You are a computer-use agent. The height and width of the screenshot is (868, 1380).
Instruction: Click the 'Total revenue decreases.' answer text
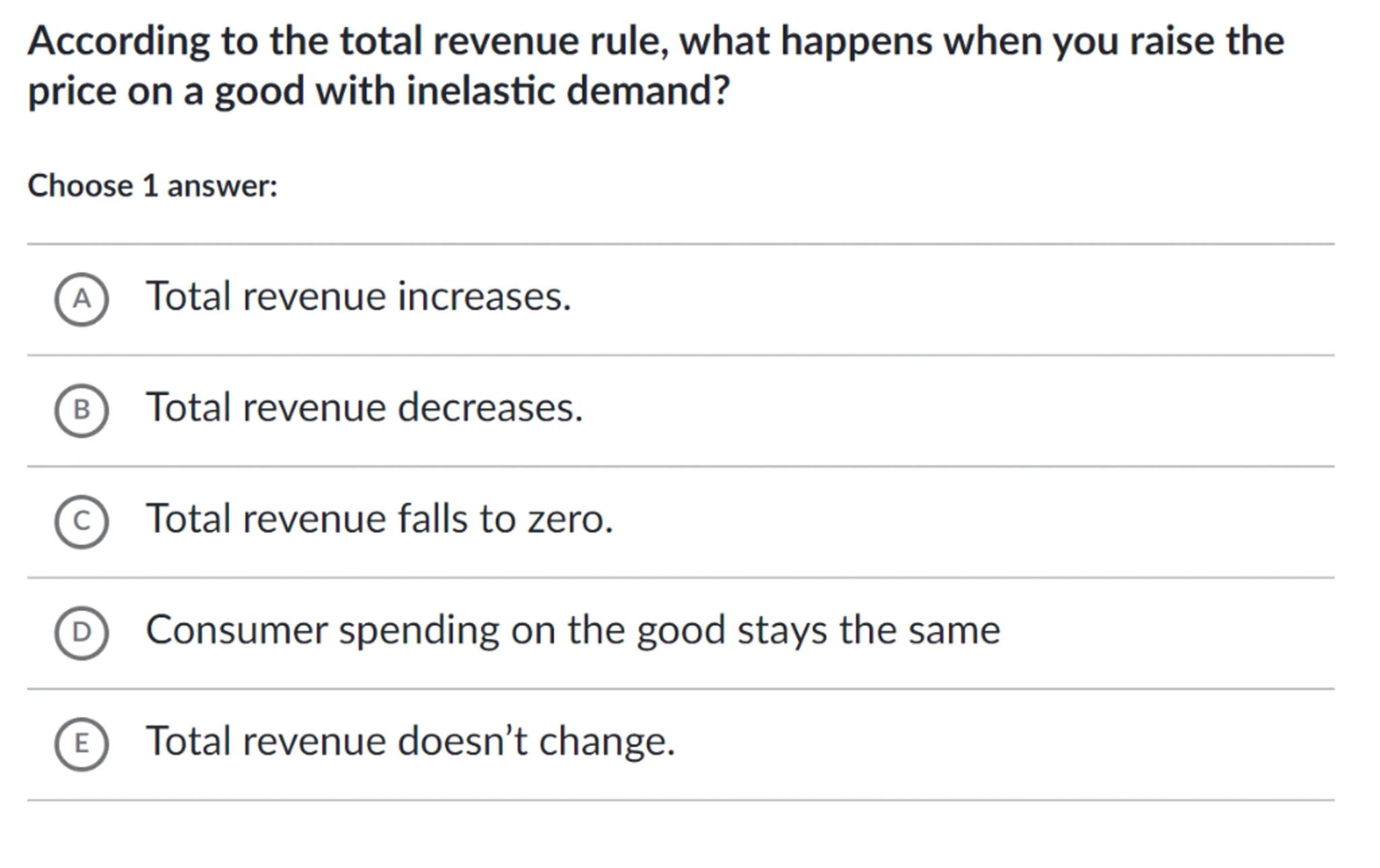click(x=365, y=408)
